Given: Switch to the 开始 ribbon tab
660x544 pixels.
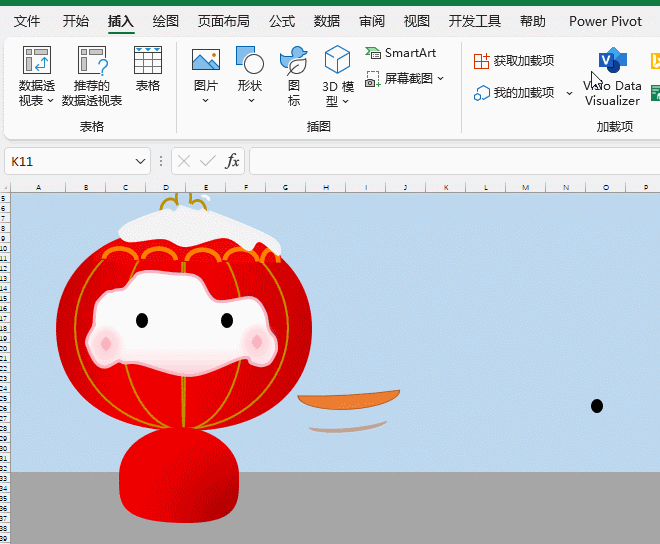Looking at the screenshot, I should pyautogui.click(x=76, y=21).
